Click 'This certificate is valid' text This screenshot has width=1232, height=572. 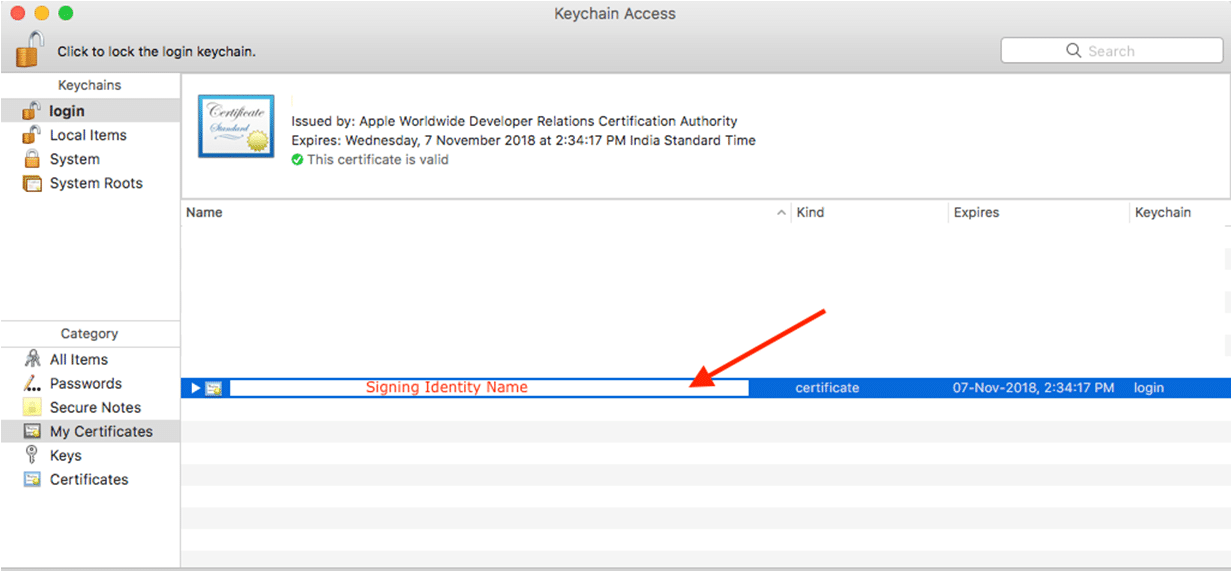[x=378, y=160]
